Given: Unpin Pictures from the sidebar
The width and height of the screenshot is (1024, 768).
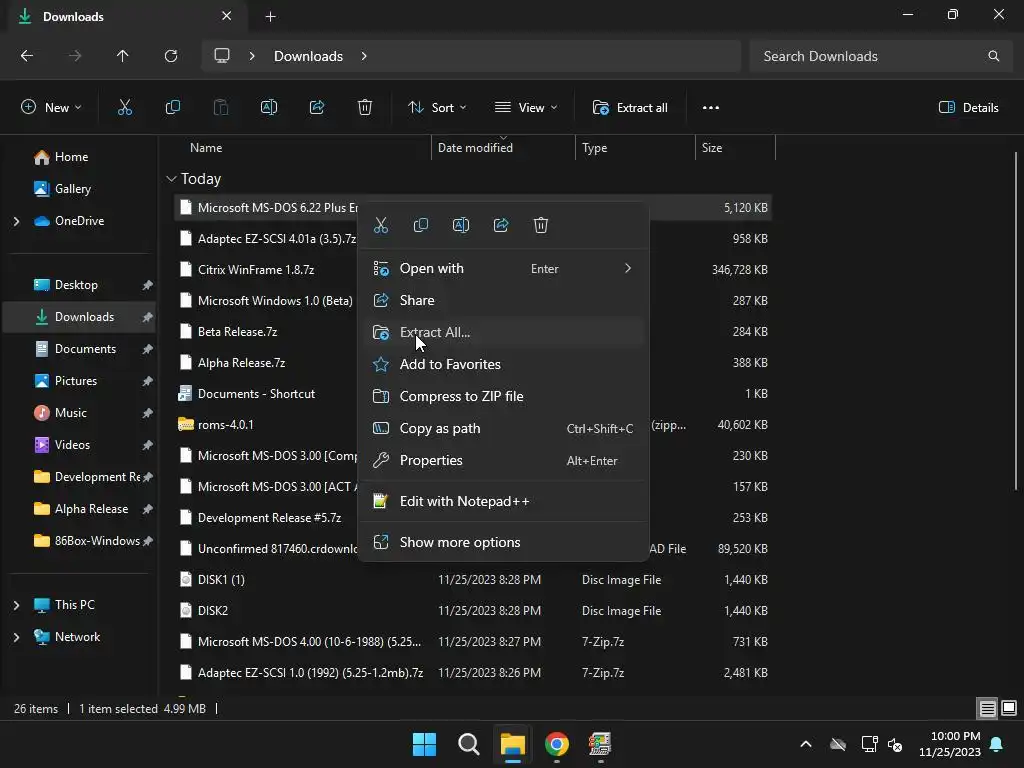Looking at the screenshot, I should [x=148, y=381].
